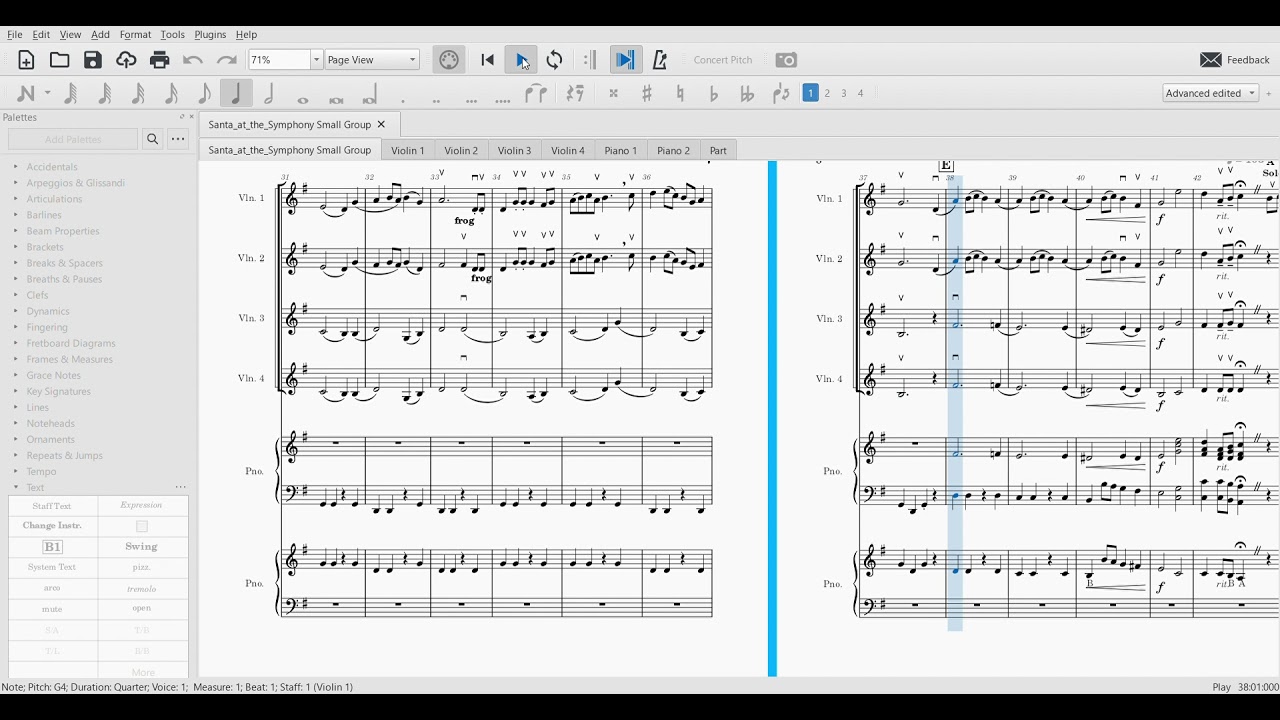Select the whole note duration
Screen dimensions: 1280x720
303,98
